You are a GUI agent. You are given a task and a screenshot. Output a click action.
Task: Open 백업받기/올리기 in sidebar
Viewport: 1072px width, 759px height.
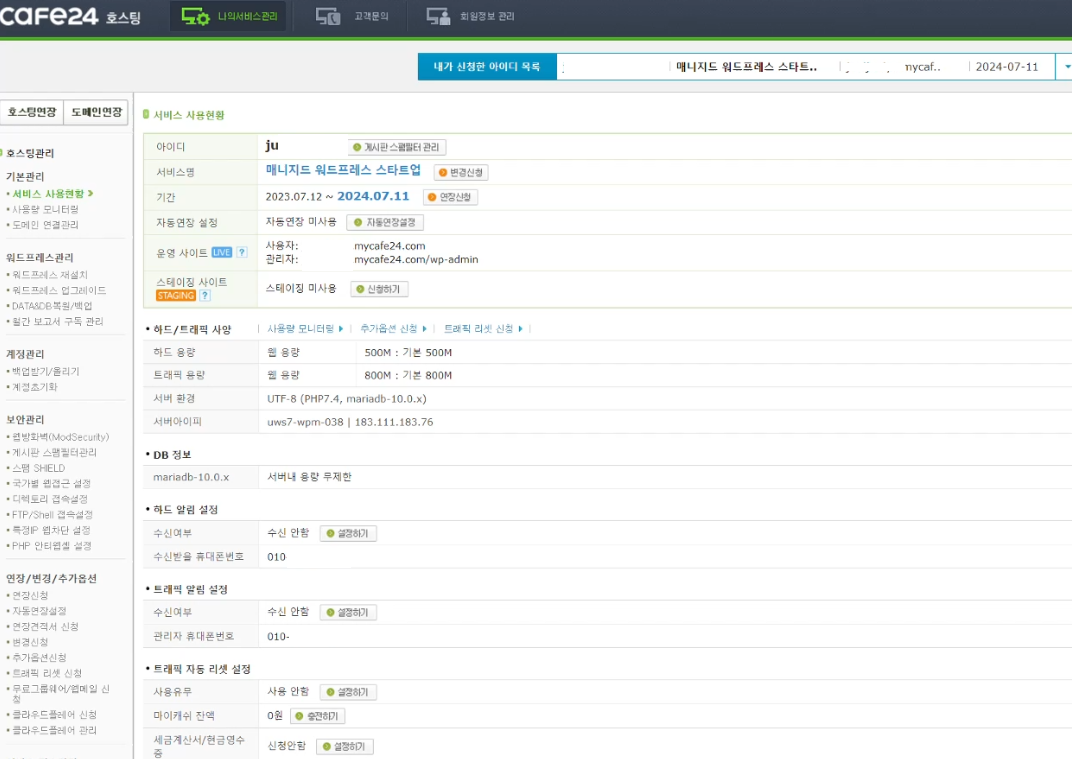pyautogui.click(x=46, y=371)
